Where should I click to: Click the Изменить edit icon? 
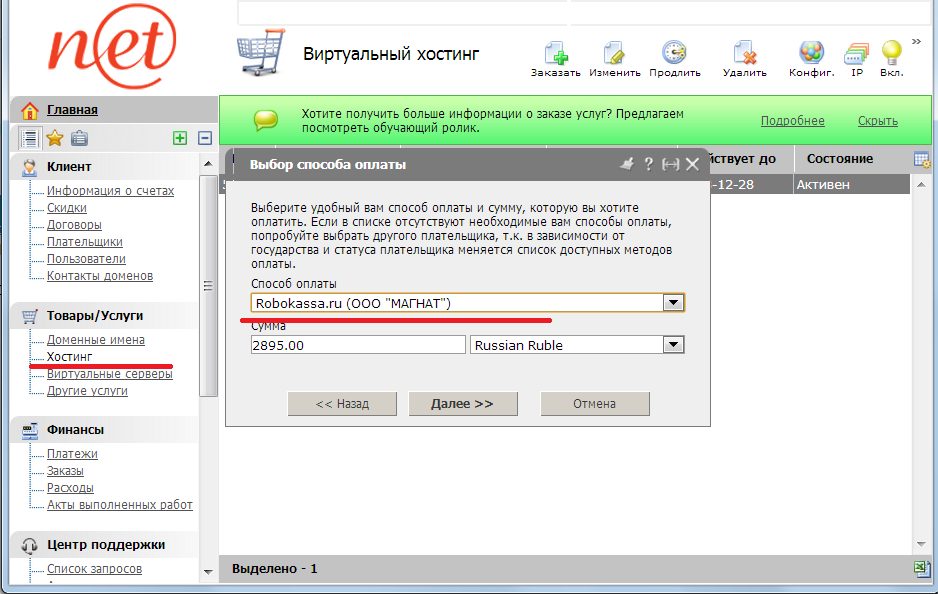coord(614,54)
